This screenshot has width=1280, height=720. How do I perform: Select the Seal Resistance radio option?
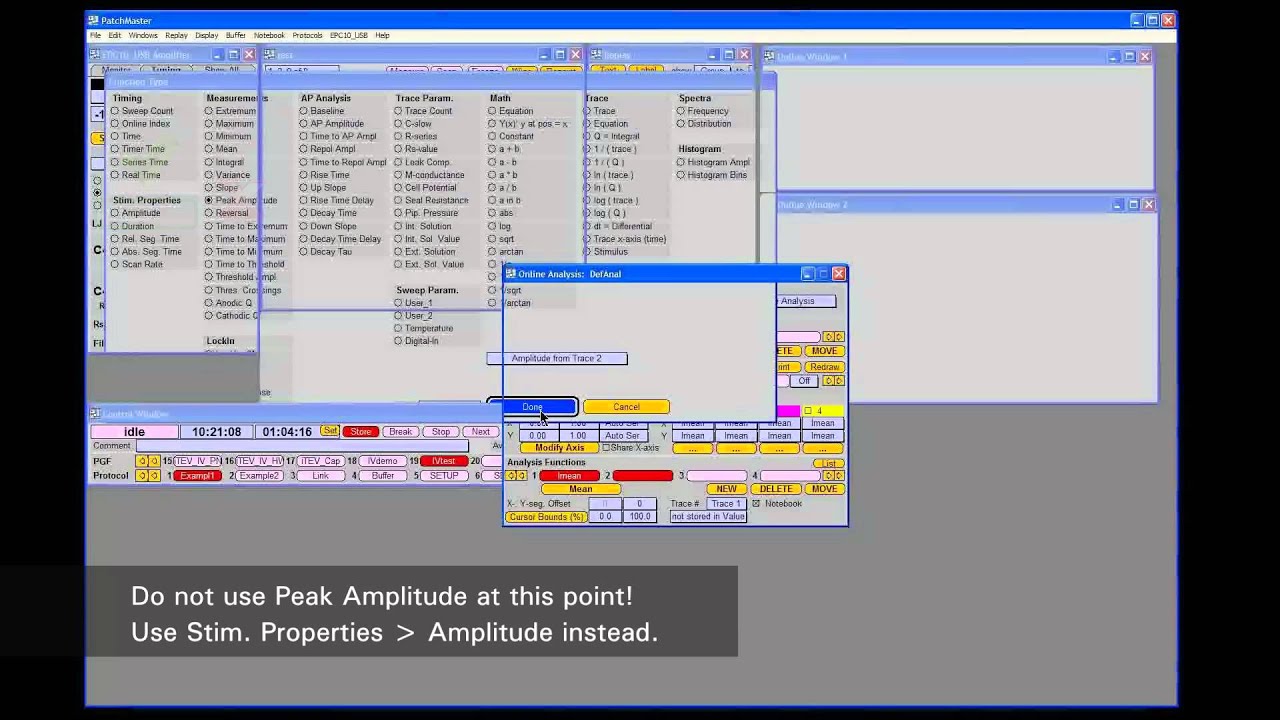(x=398, y=200)
